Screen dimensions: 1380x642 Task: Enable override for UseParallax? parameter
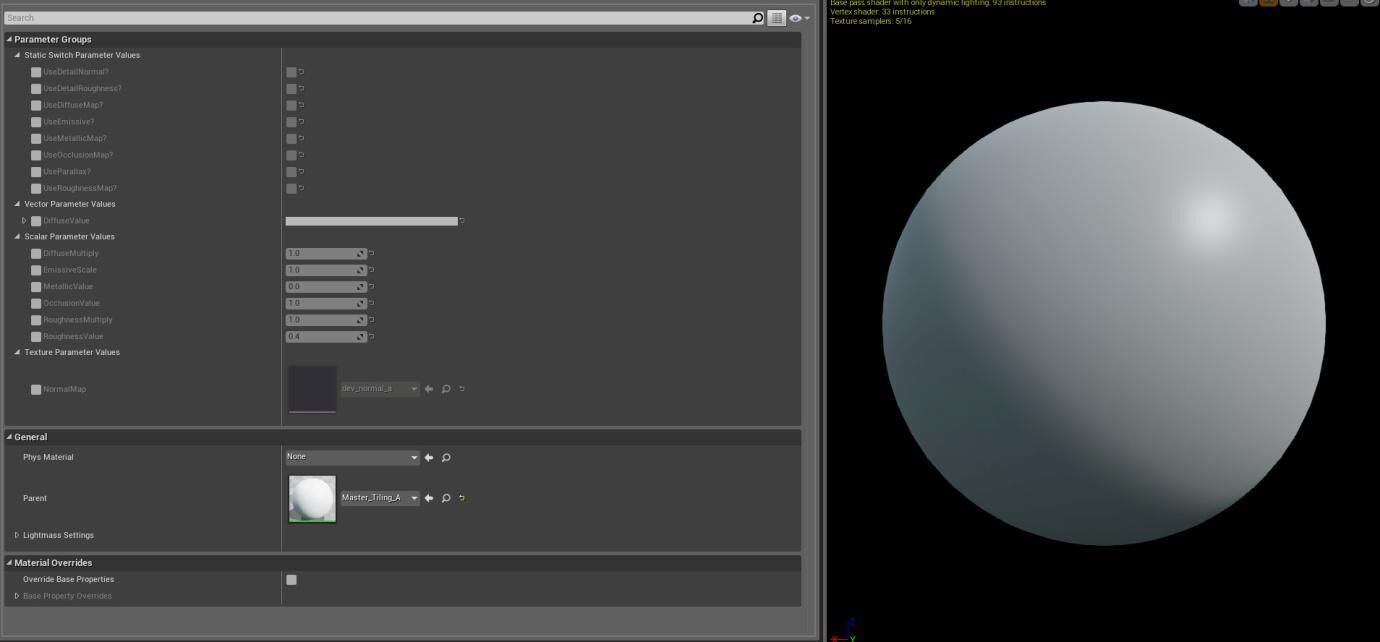pyautogui.click(x=36, y=172)
